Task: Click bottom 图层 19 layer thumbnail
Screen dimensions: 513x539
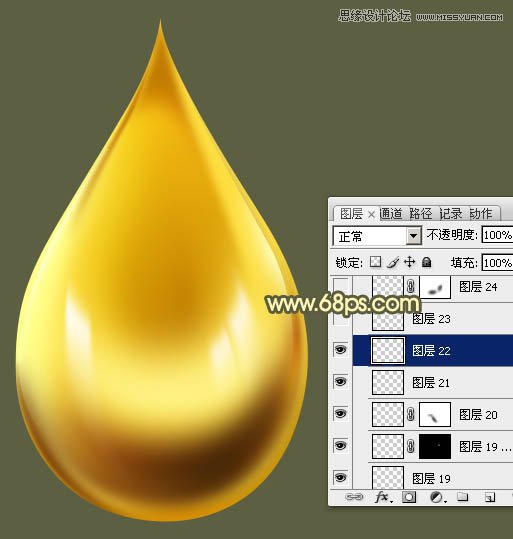Action: pos(388,477)
